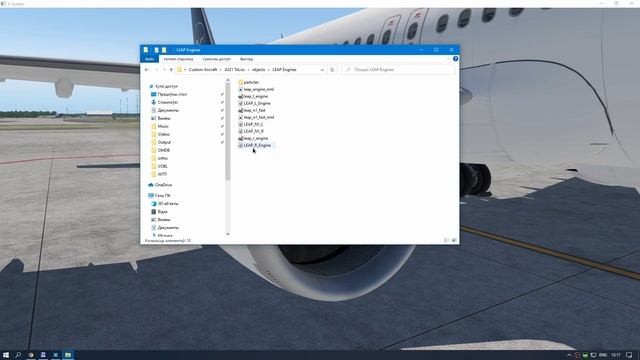Open the Videos folder in navigation pane
640x360 pixels.
point(160,134)
